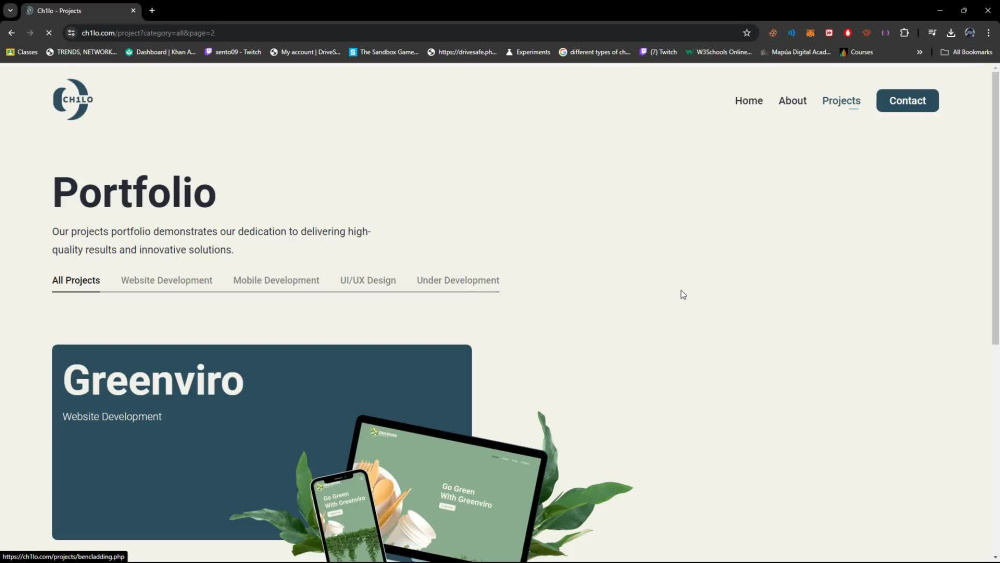The height and width of the screenshot is (563, 1000).
Task: Open the Mapúa Digital Acad bookmark
Action: click(795, 52)
